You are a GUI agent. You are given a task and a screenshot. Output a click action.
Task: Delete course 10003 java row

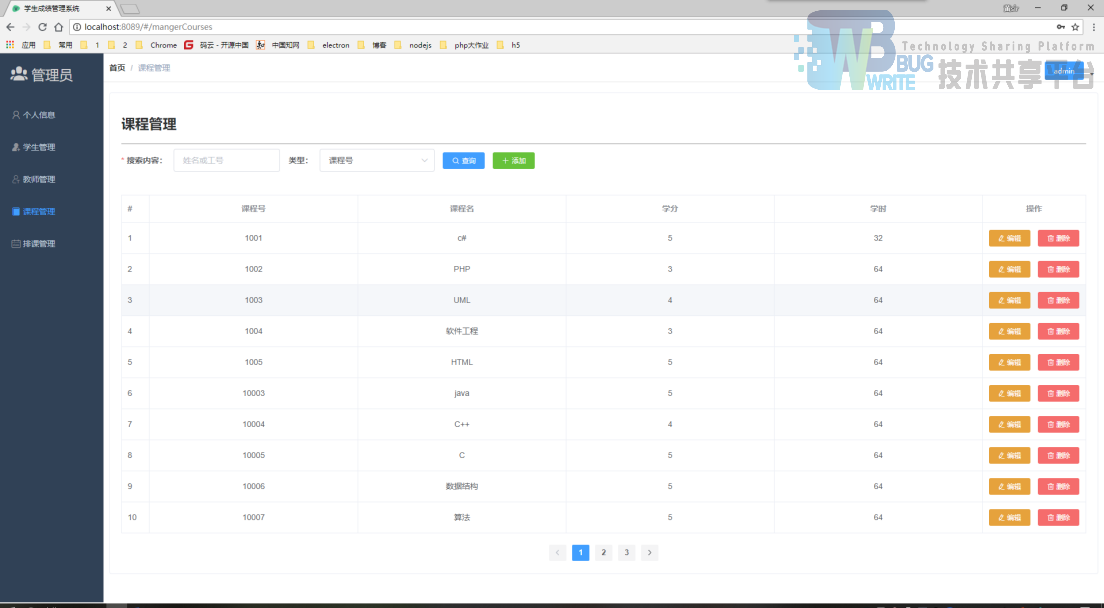tap(1058, 393)
